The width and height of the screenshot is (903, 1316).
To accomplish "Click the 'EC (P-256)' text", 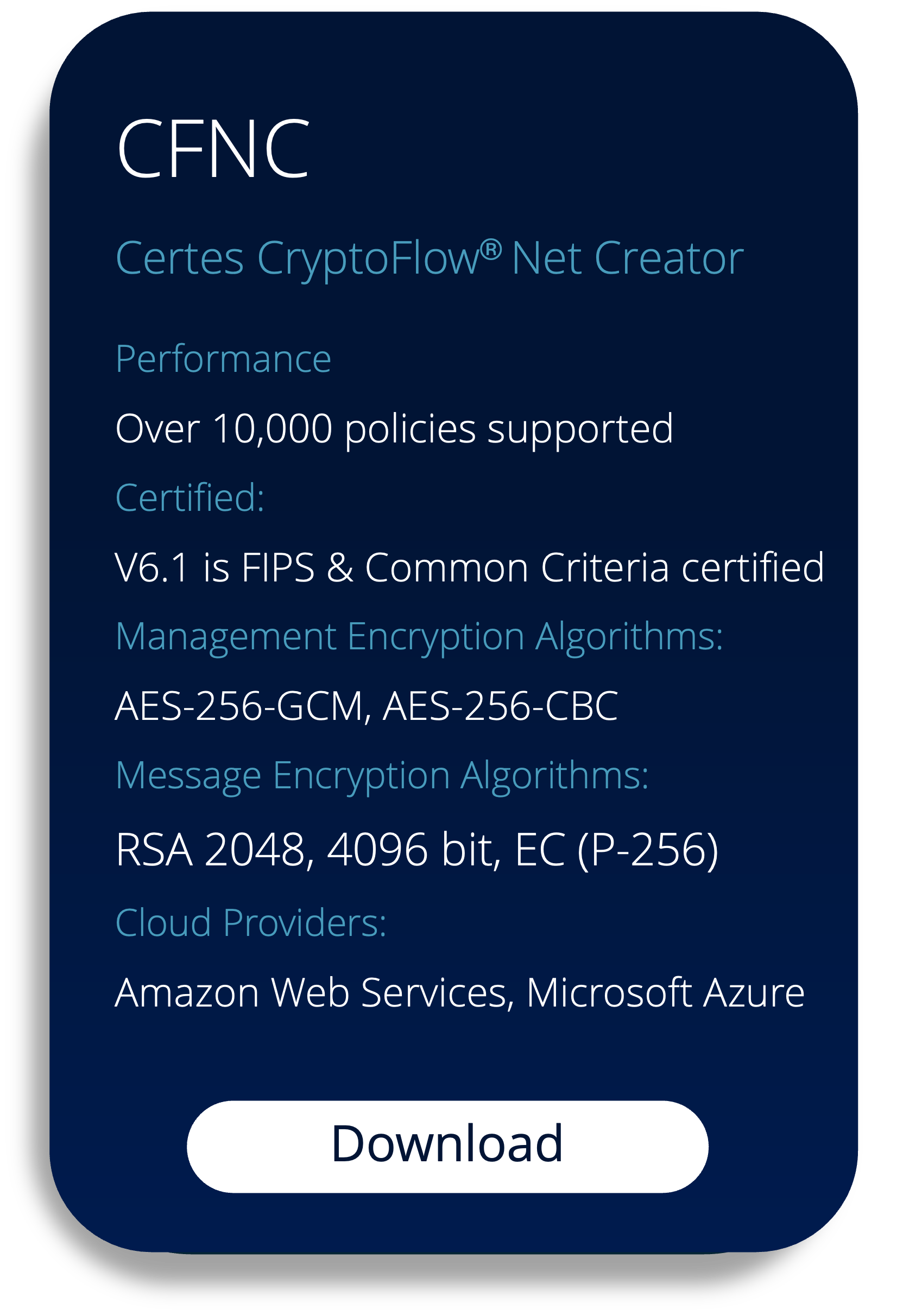I will [616, 851].
